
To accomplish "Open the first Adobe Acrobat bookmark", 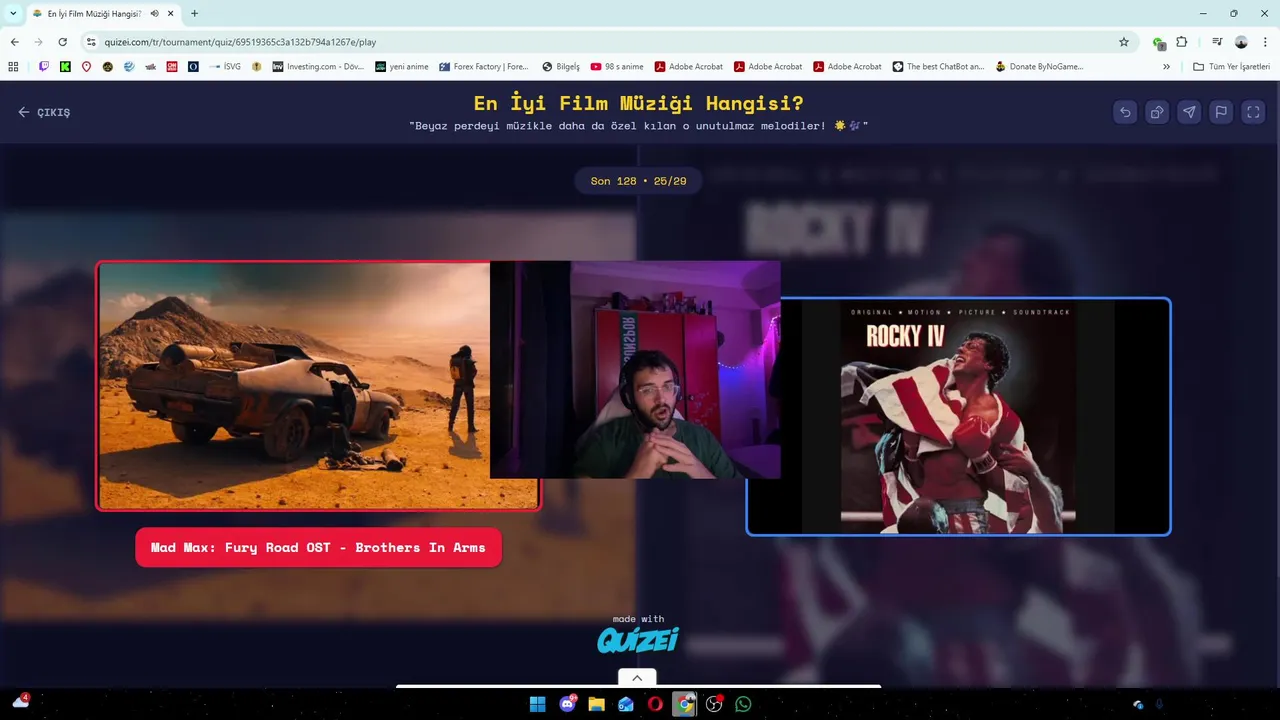I will tap(689, 67).
